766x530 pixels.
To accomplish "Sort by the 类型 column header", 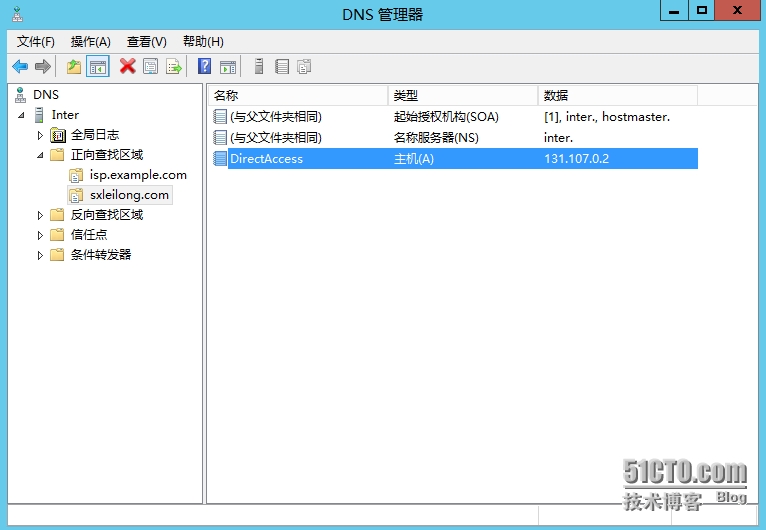I will (463, 96).
